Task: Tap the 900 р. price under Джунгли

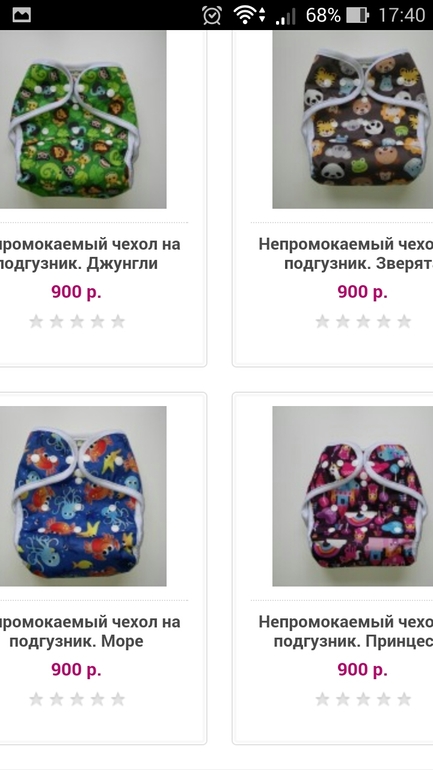Action: 76,292
